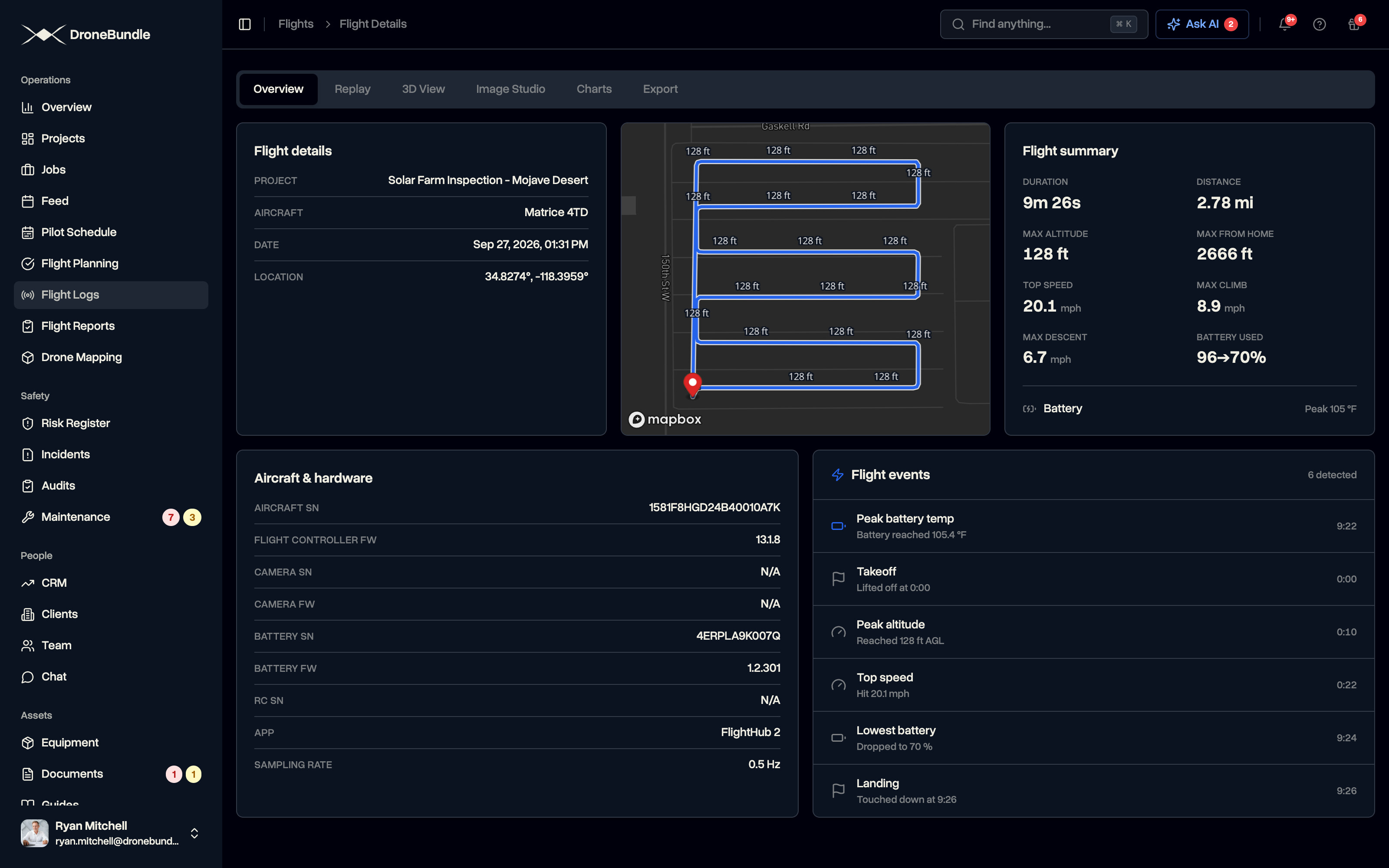Click aircraft serial 1581F8HGD24B40010A7K

point(714,507)
